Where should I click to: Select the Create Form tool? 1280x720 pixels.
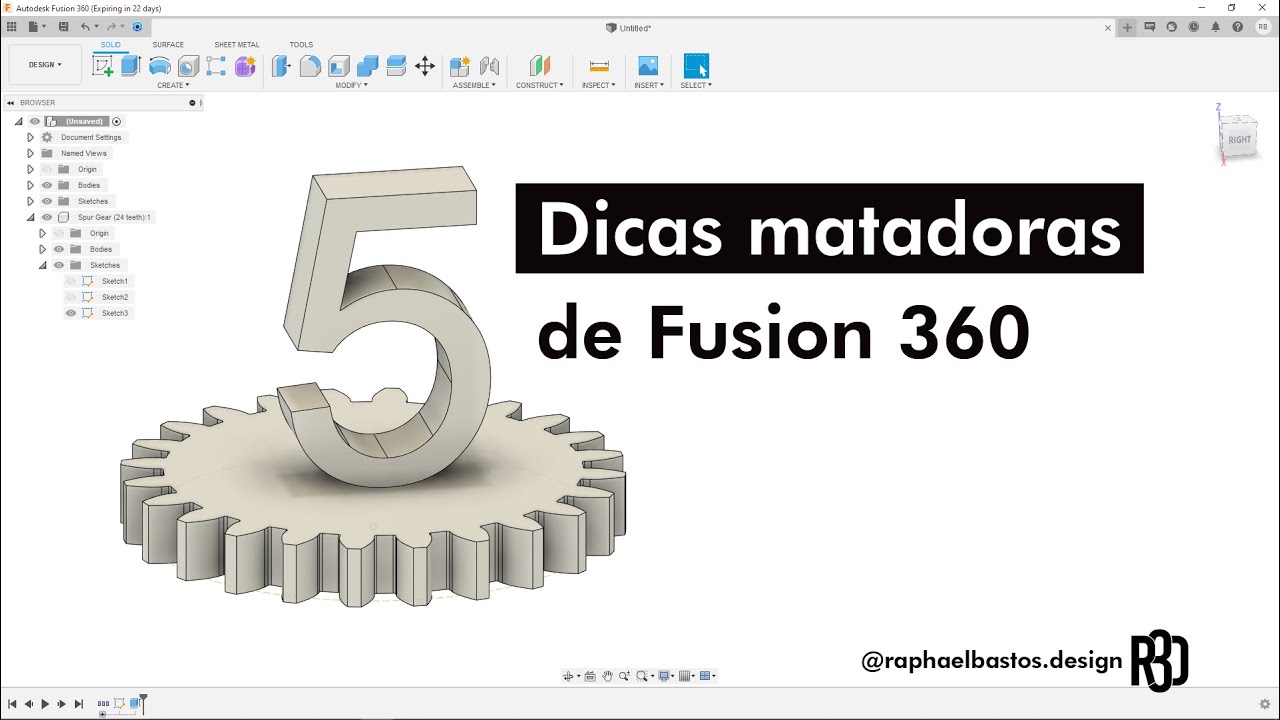[245, 67]
